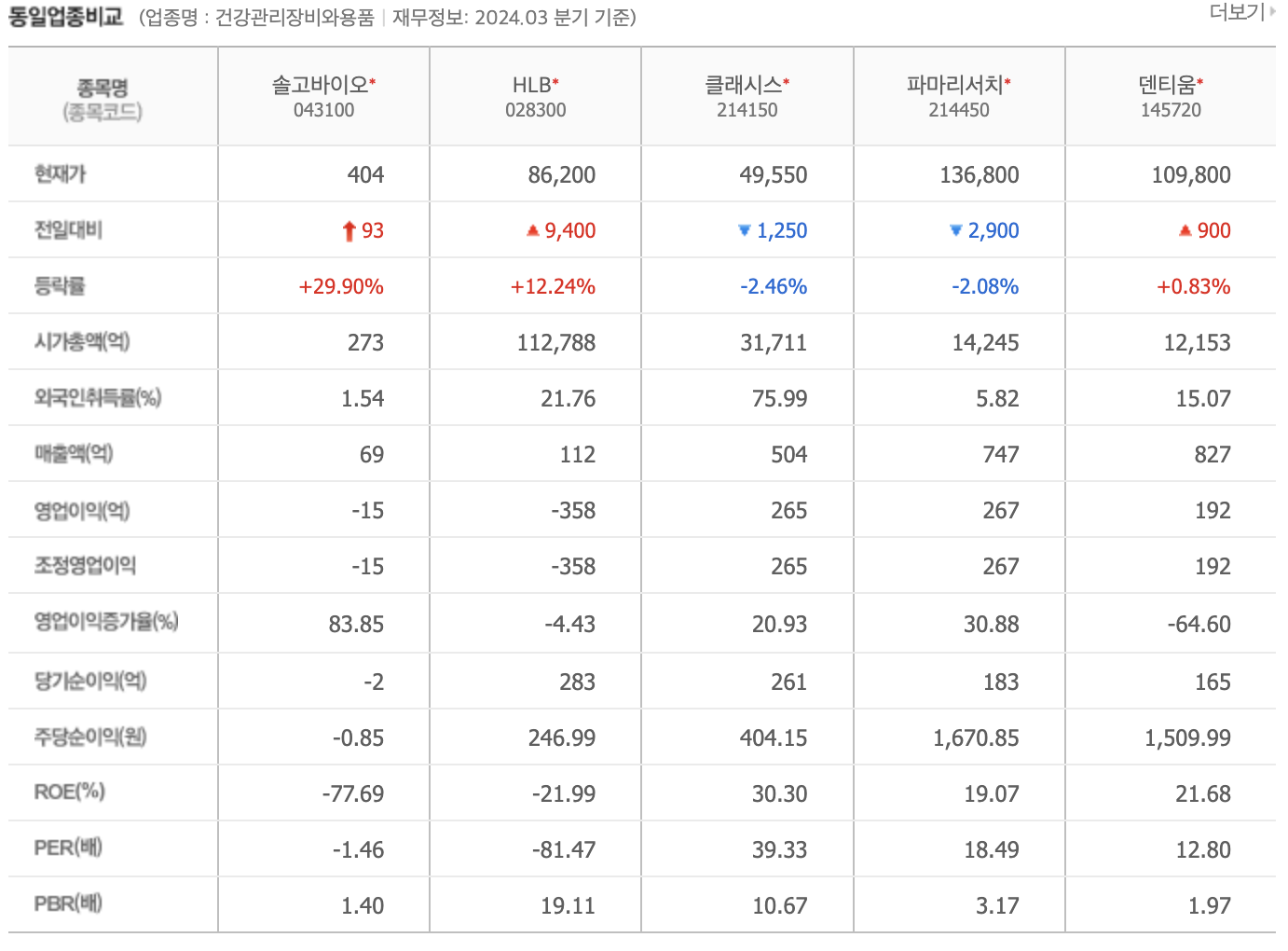Click the 현재가 row label

[x=60, y=174]
